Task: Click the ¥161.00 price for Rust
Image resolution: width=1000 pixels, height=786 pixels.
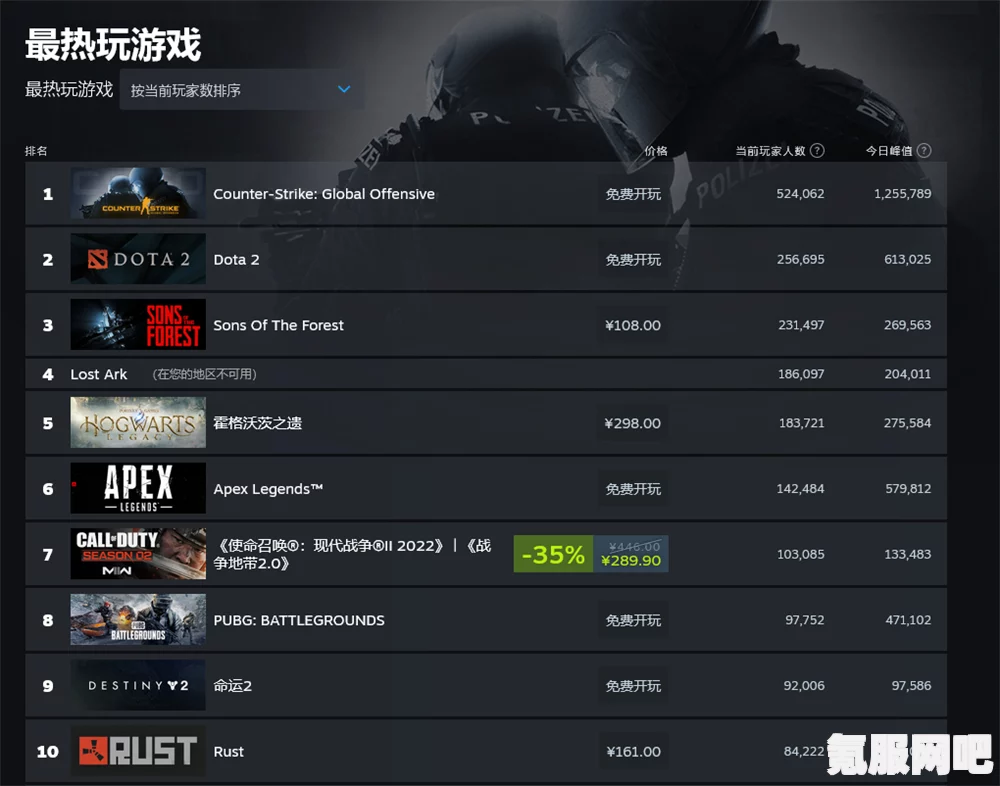Action: pyautogui.click(x=633, y=752)
